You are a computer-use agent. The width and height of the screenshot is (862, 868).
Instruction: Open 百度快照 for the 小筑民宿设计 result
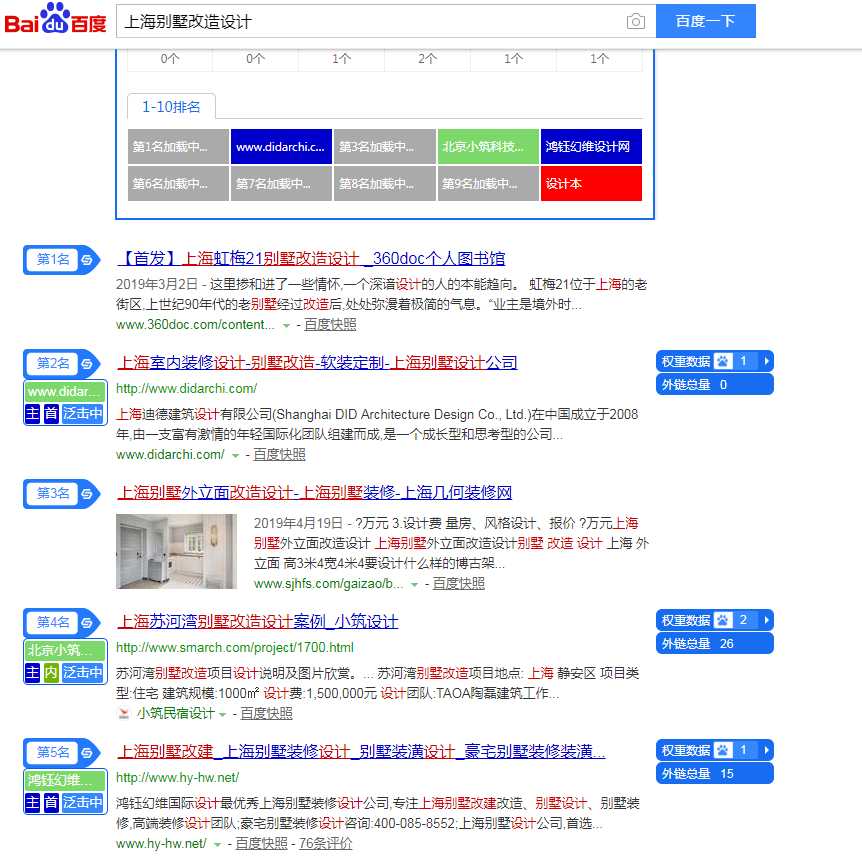[266, 714]
